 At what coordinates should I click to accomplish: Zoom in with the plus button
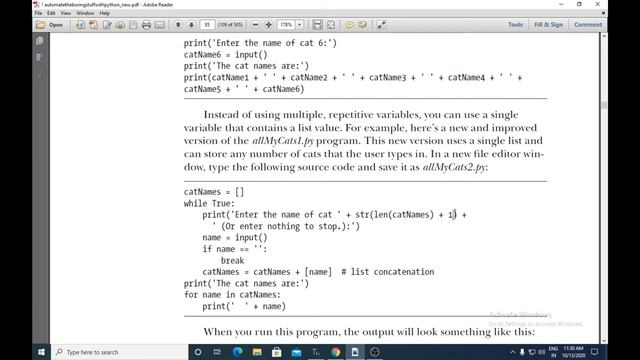[269, 25]
